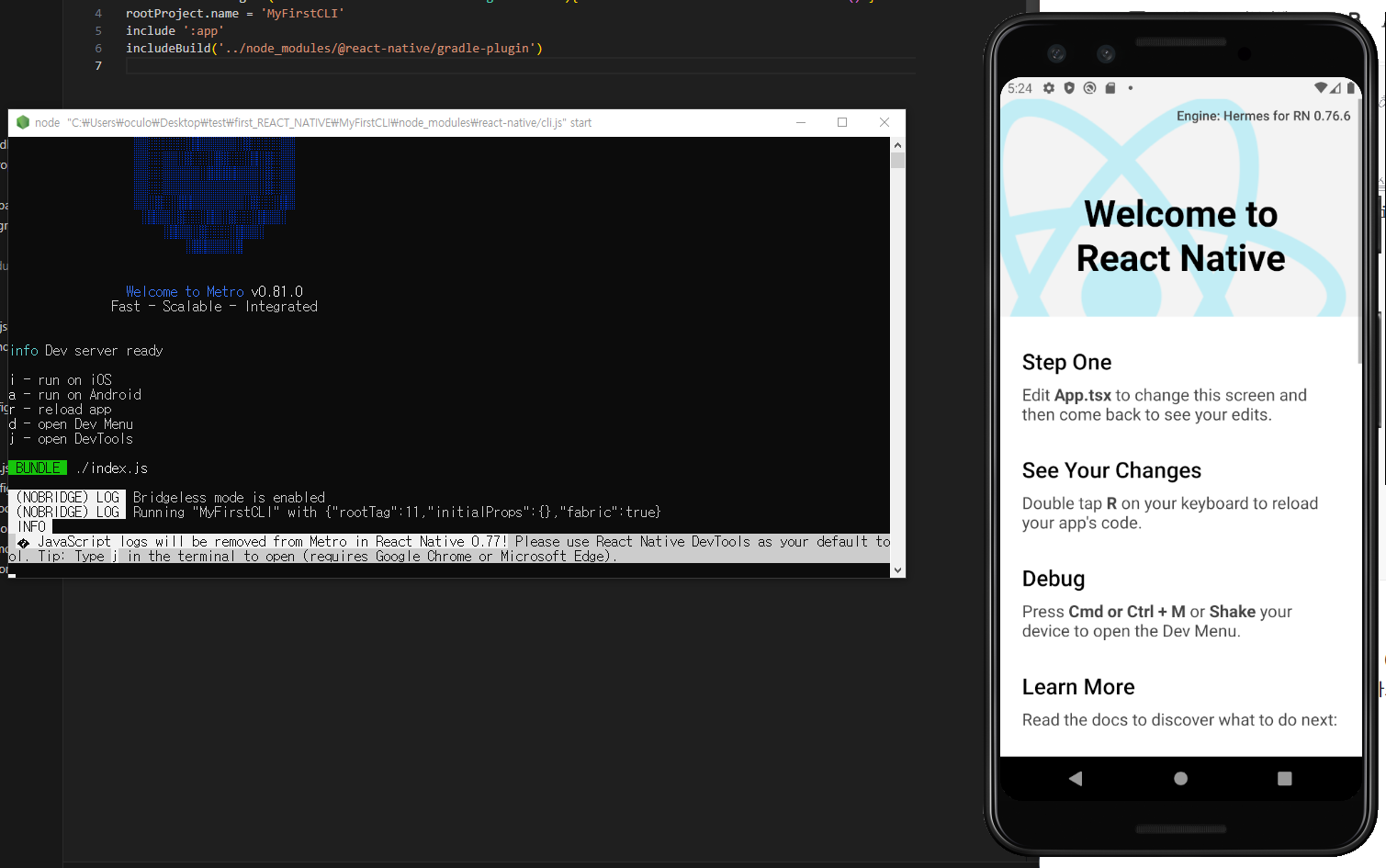Screen dimensions: 1386x868
Task: Maximize the node terminal window
Action: pos(842,122)
